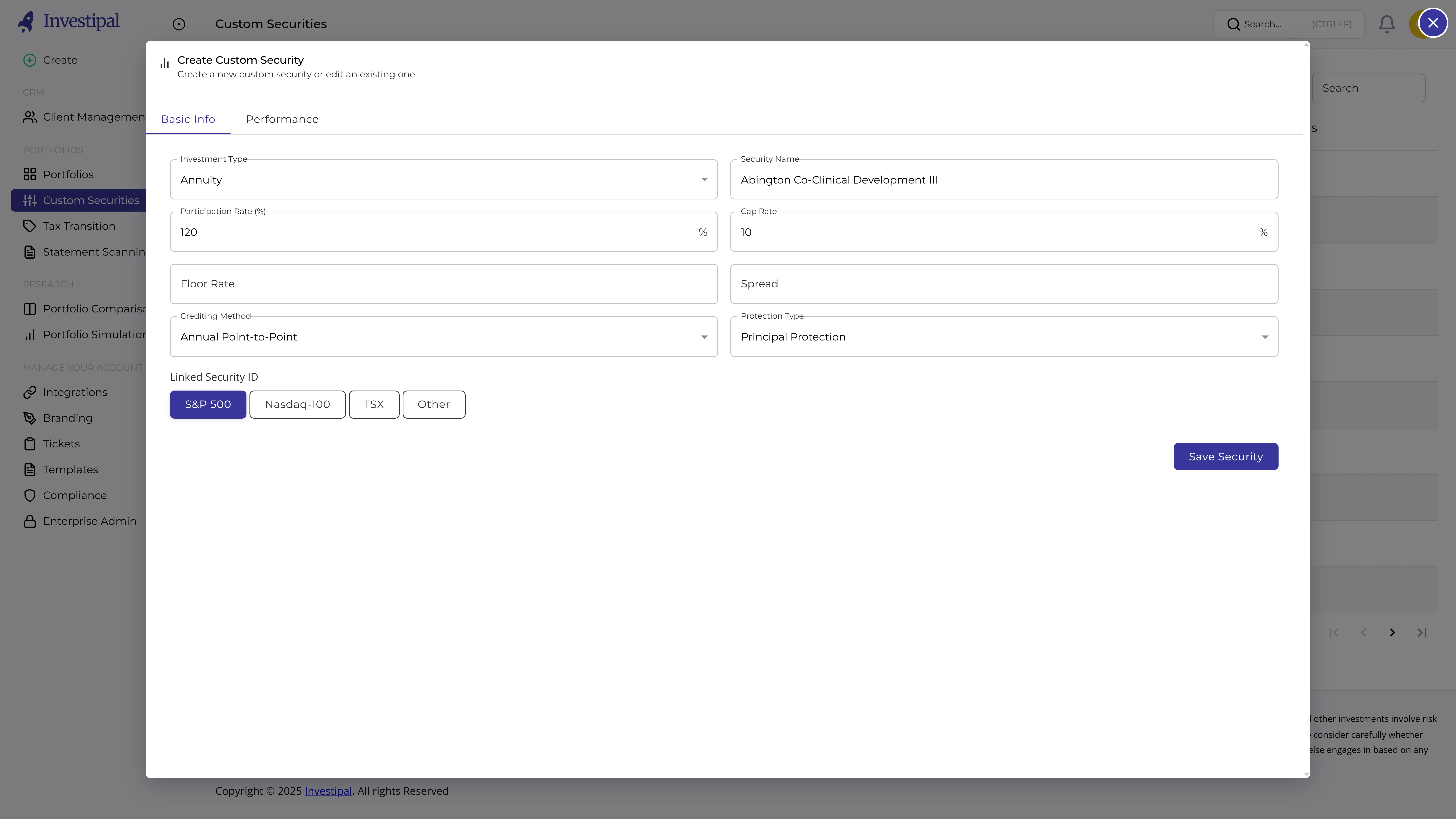Open Templates in the sidebar
The image size is (1456, 819).
[71, 470]
